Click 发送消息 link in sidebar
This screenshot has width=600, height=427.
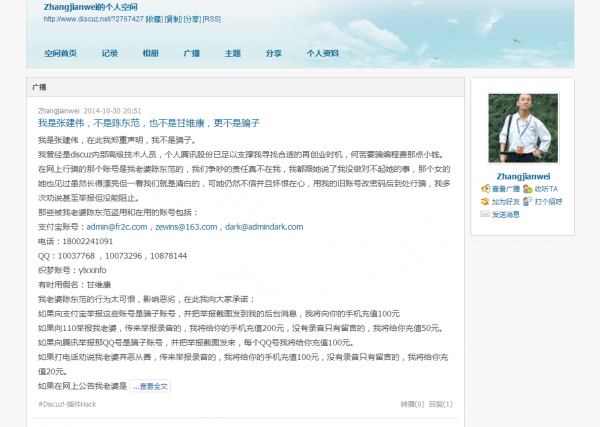[505, 214]
